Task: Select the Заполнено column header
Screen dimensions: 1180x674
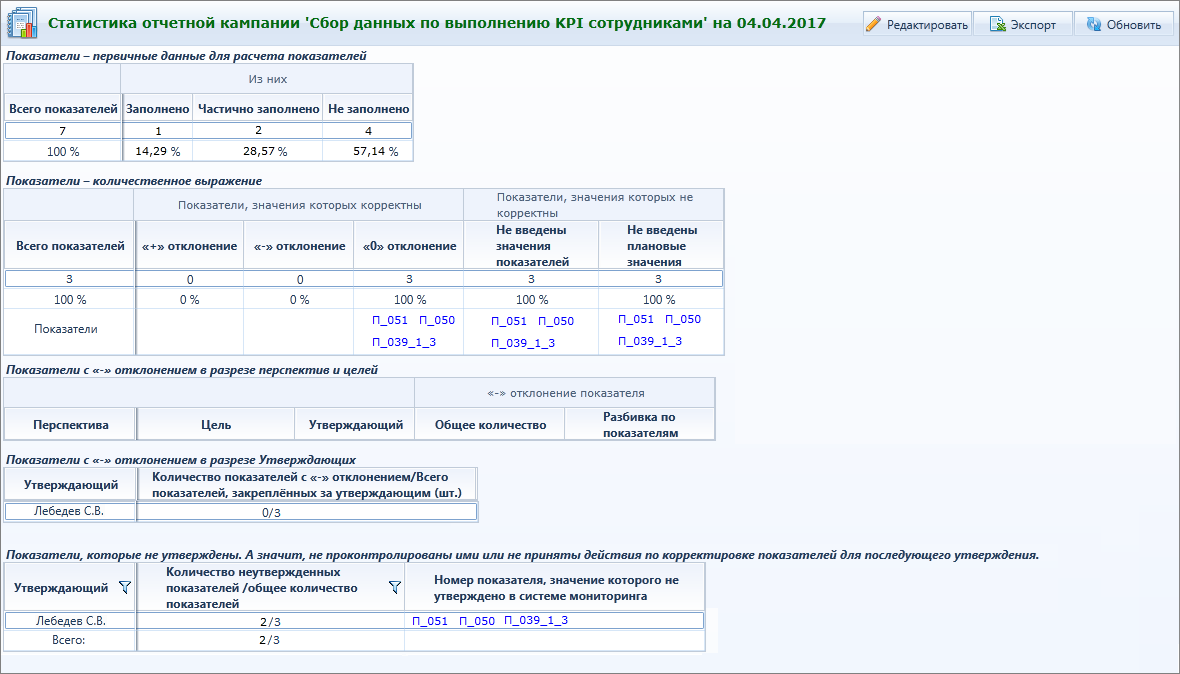Action: (x=157, y=109)
